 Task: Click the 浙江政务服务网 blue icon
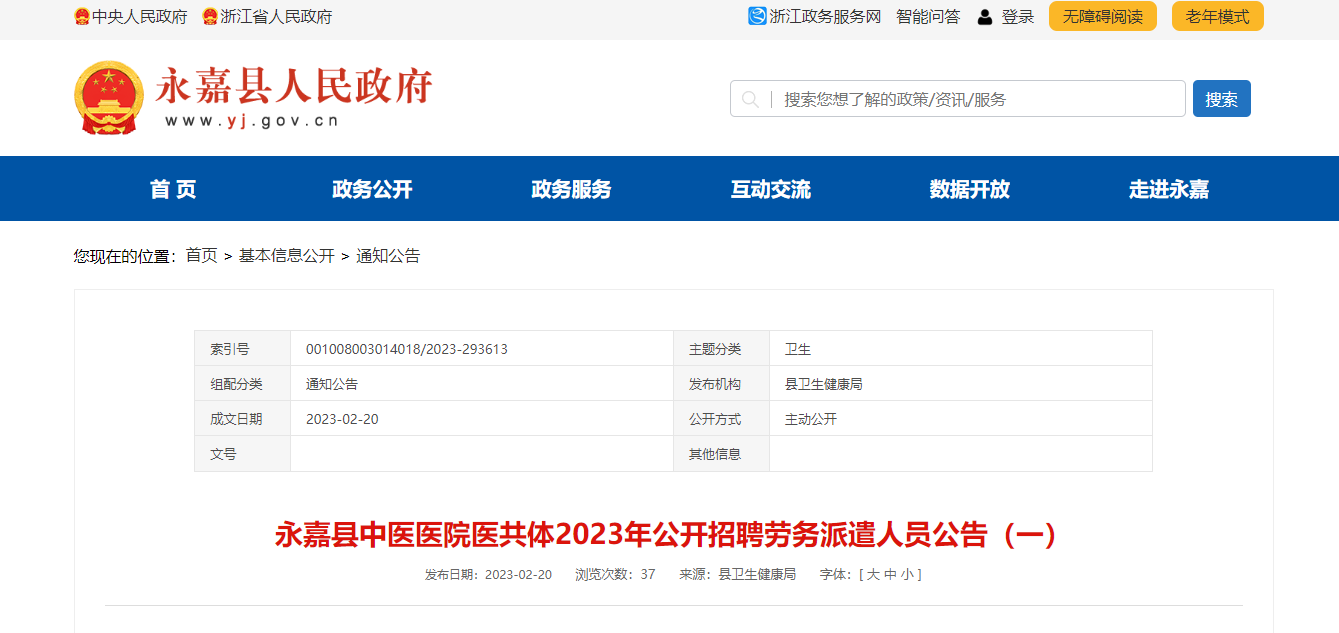coord(757,16)
